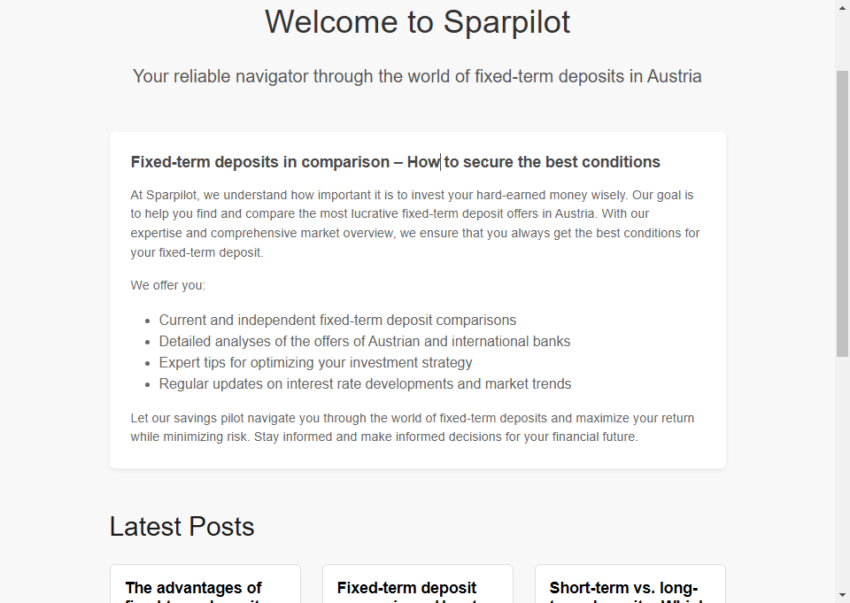Click the bullet about interest rate developments
The height and width of the screenshot is (603, 850).
(x=365, y=383)
